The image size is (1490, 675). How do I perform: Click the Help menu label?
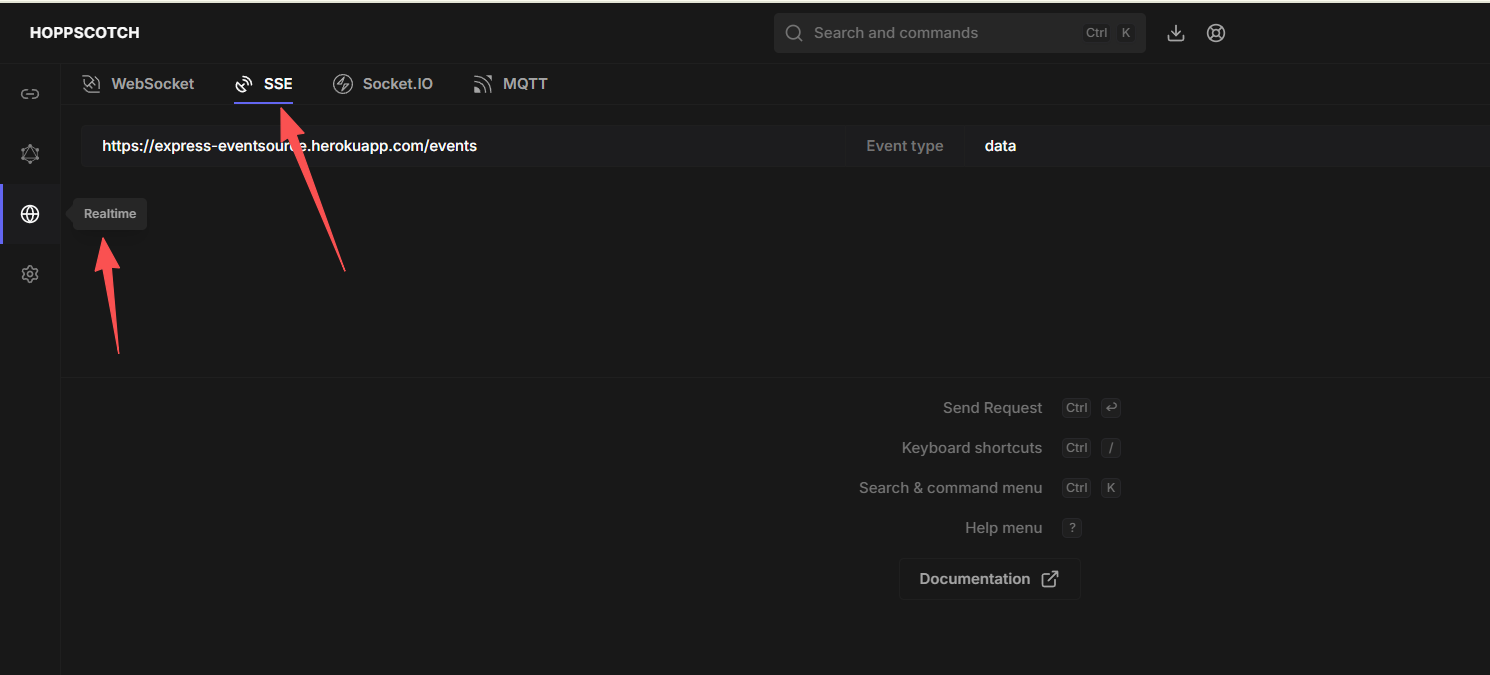click(1003, 528)
